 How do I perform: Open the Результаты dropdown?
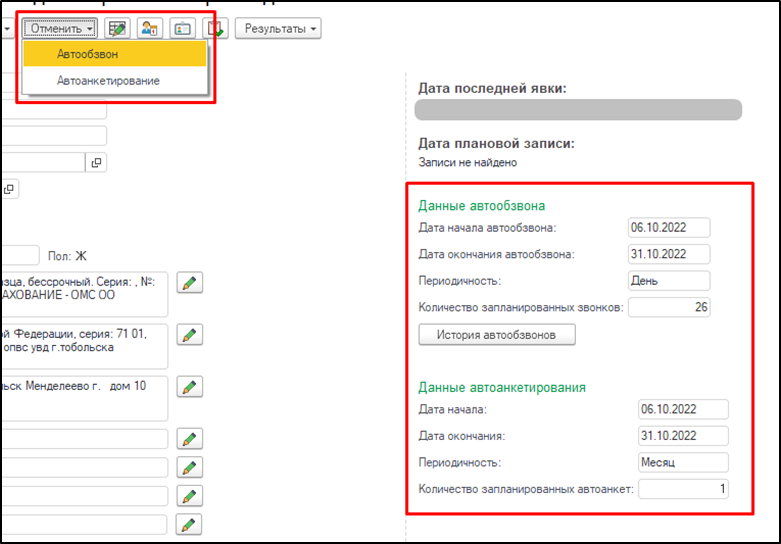(x=278, y=29)
